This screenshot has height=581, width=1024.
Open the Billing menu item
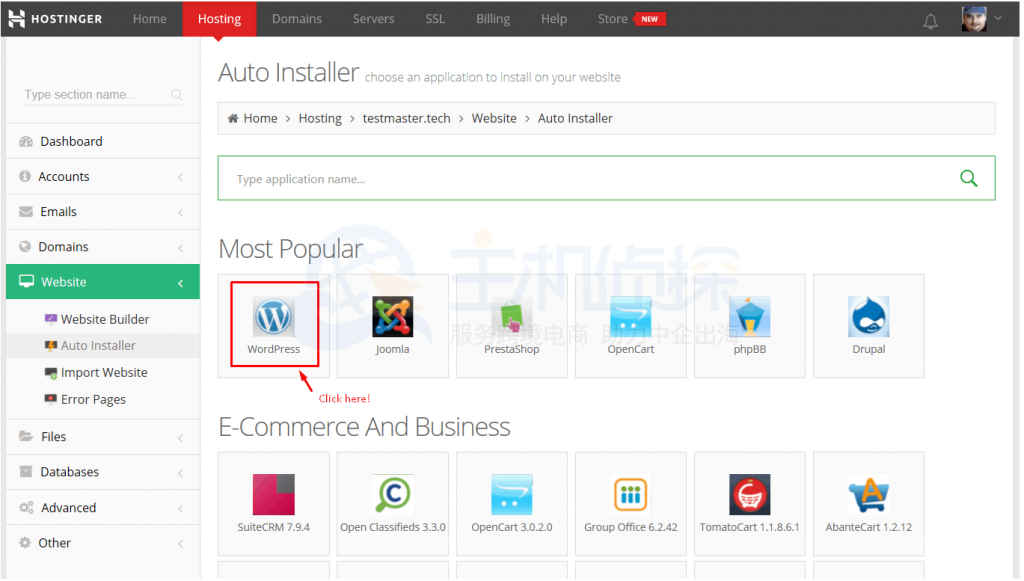click(492, 18)
